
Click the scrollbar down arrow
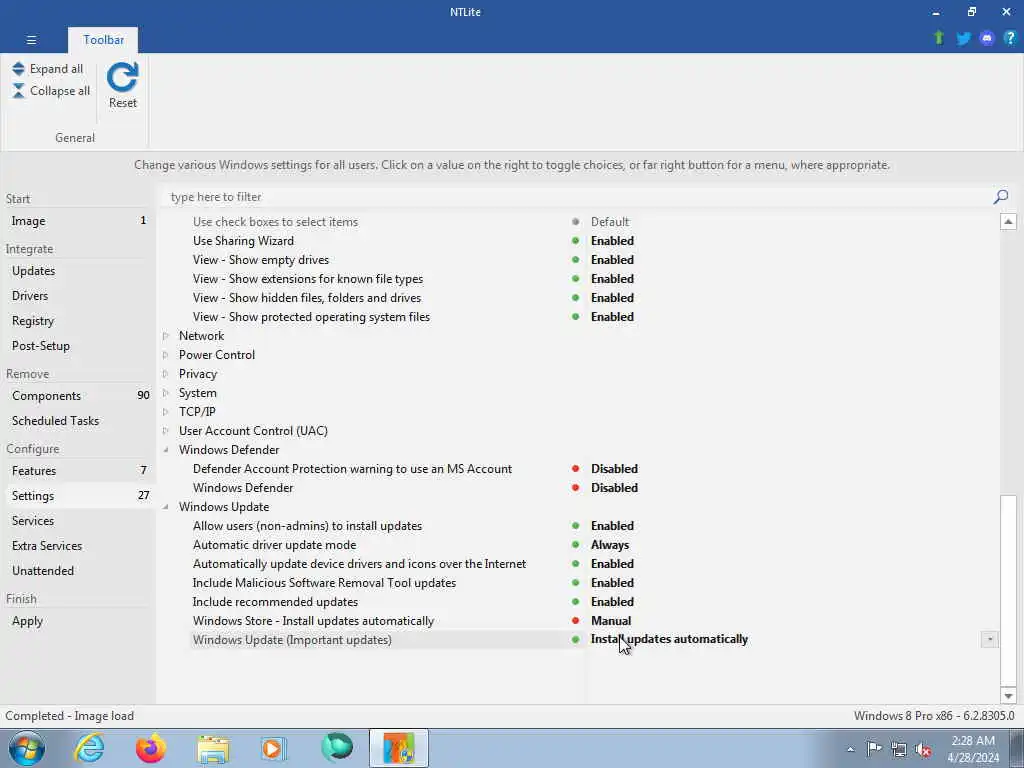pyautogui.click(x=1008, y=696)
